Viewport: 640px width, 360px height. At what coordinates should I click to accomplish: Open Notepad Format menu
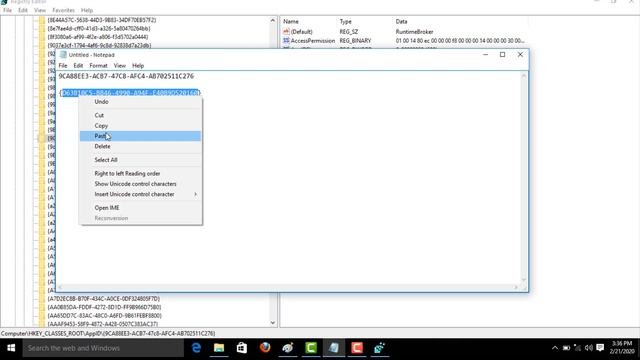tap(98, 65)
